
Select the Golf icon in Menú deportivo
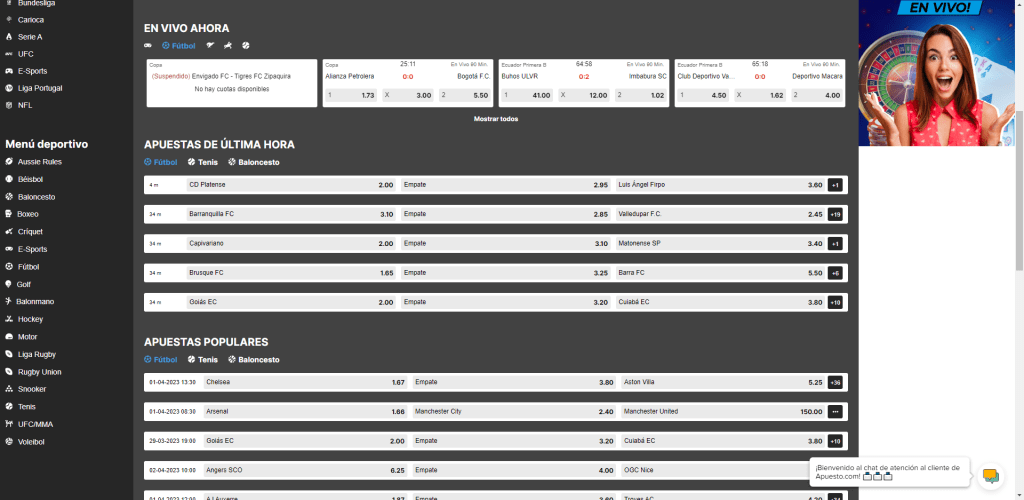click(8, 284)
